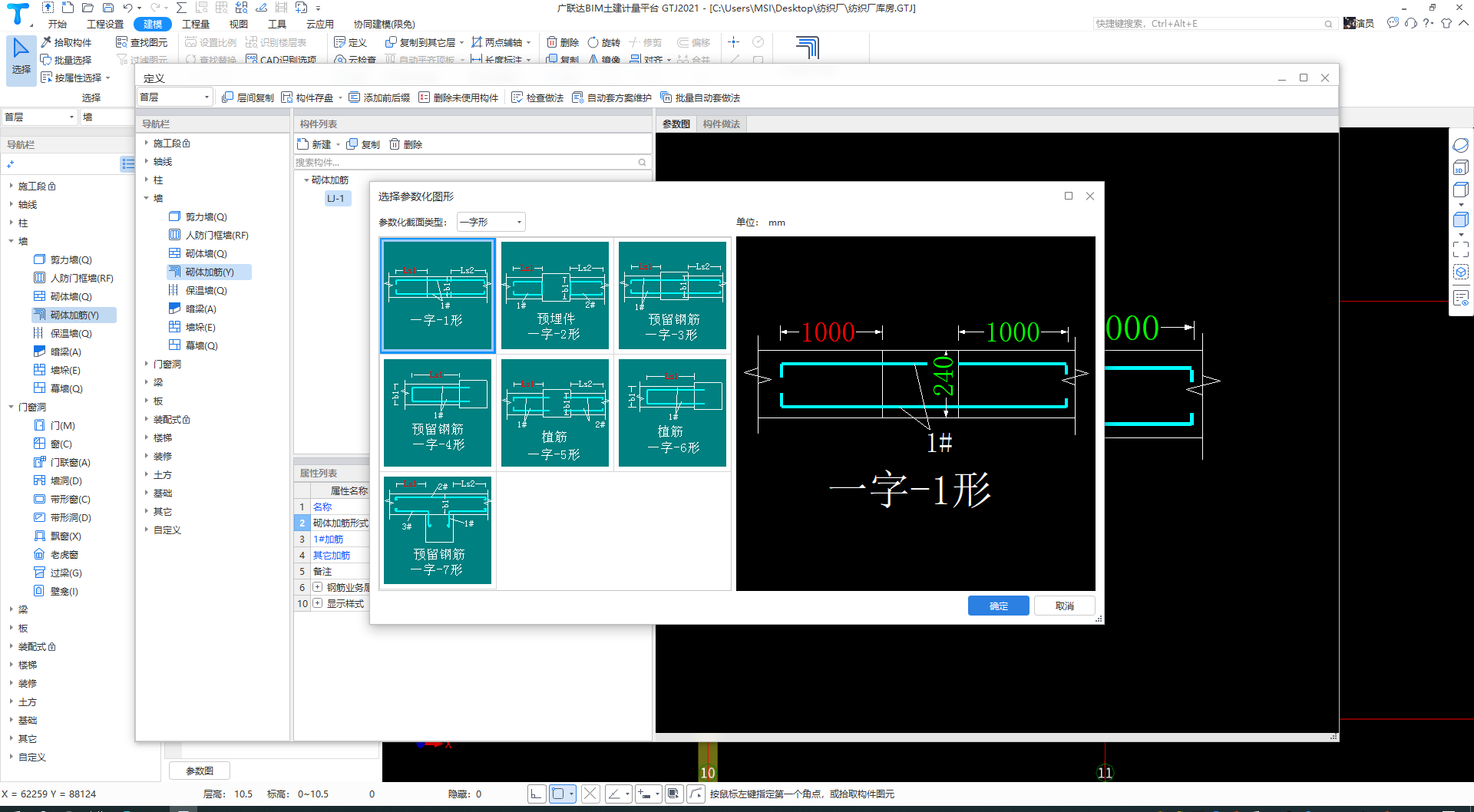Switch to 参数图 tab in definition window
This screenshot has width=1474, height=812.
point(676,124)
